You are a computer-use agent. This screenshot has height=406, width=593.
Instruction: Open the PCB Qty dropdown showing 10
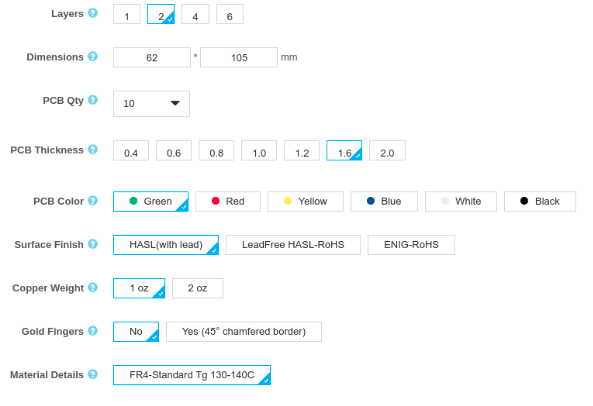tap(151, 104)
